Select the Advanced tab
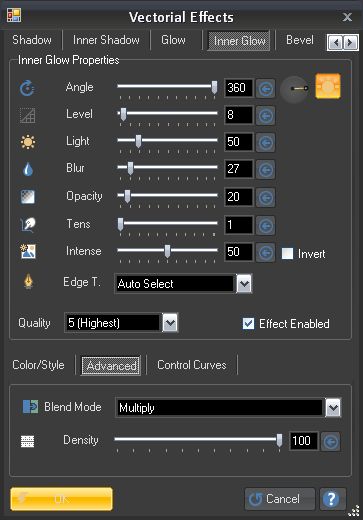The image size is (363, 520). [x=111, y=366]
